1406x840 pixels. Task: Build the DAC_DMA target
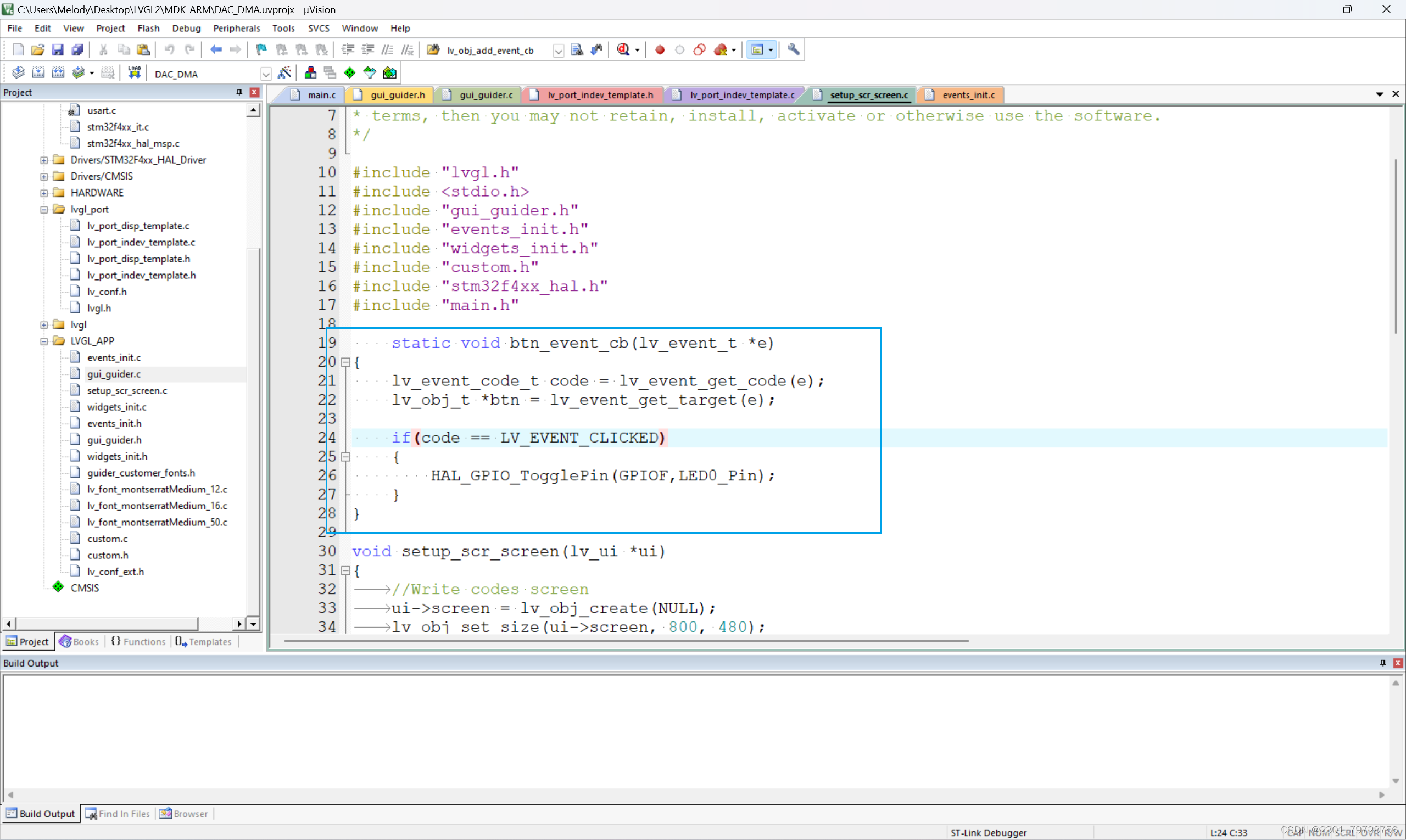38,72
